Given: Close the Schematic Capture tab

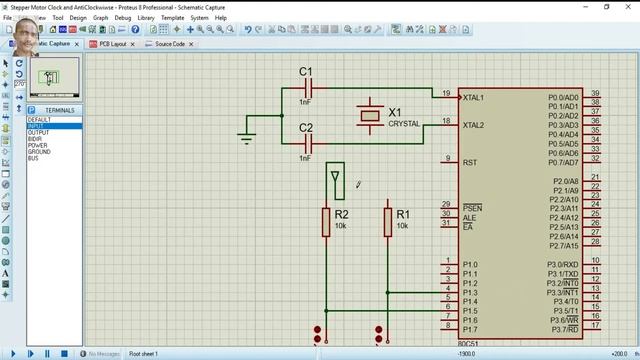Looking at the screenshot, I should [x=77, y=44].
